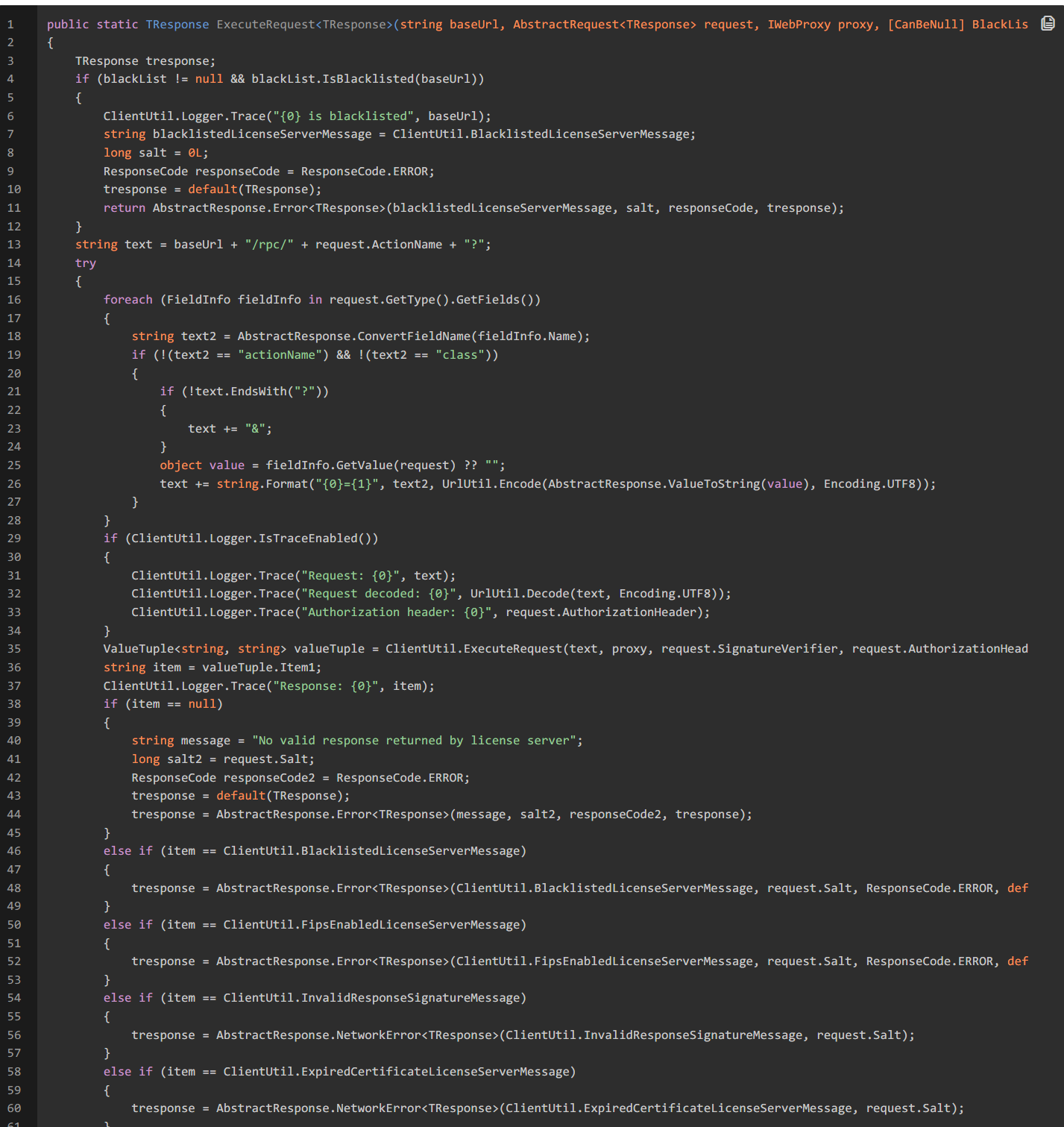Viewport: 1064px width, 1127px height.
Task: Click the foreach keyword
Action: tap(128, 300)
